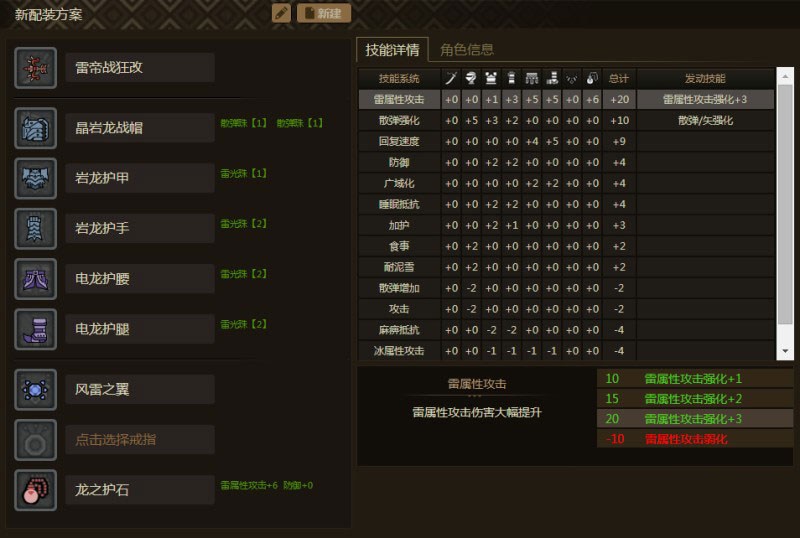
Task: Click the gauntlet icon beside 岩龙护手
Action: (35, 229)
